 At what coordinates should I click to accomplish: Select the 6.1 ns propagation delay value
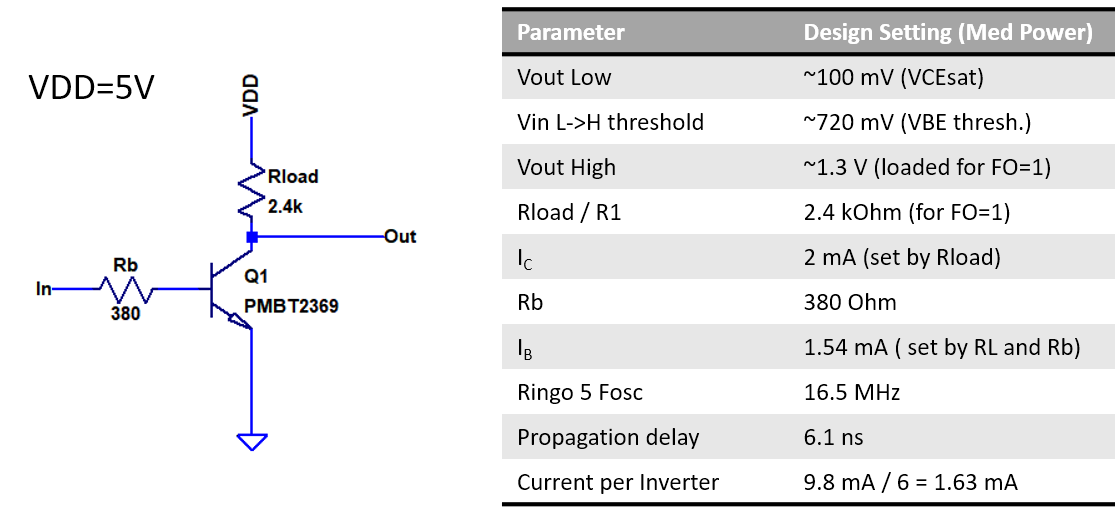click(833, 437)
